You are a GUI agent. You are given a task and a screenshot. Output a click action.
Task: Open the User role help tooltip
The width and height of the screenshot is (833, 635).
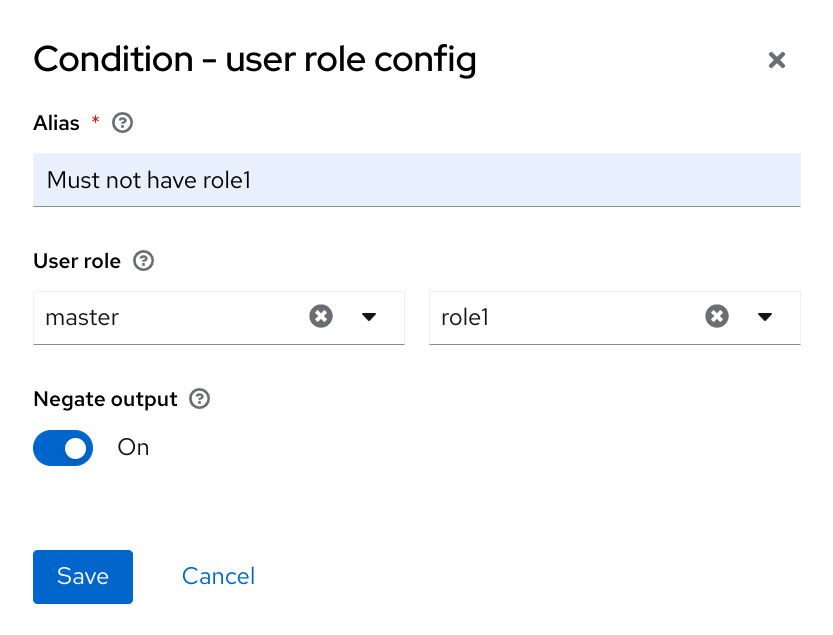pyautogui.click(x=143, y=261)
